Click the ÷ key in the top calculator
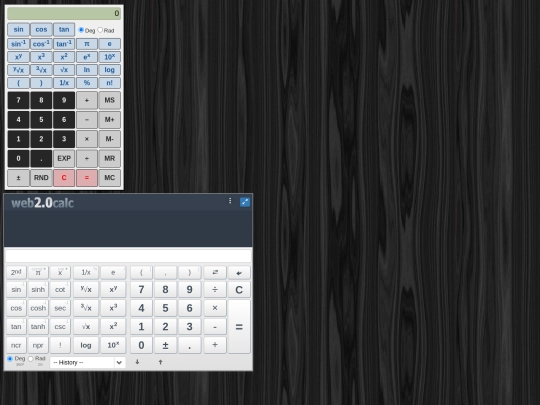 point(87,158)
